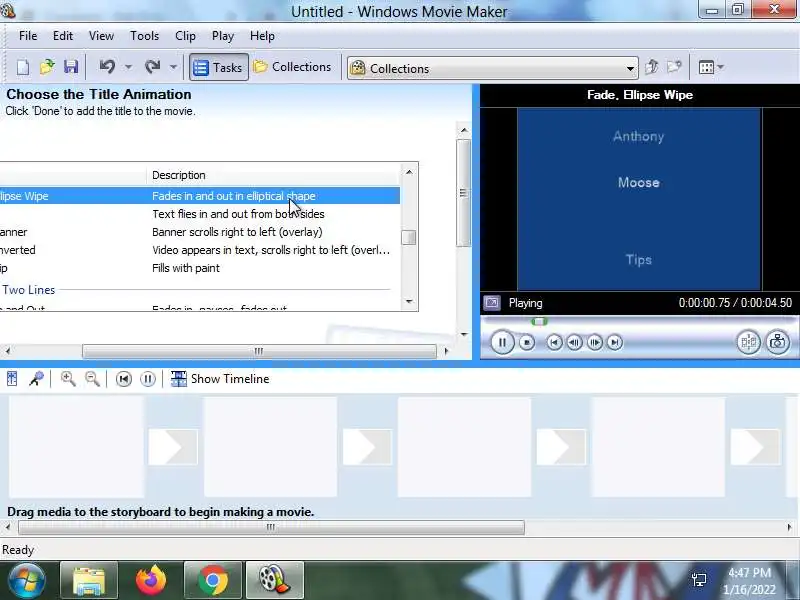Image resolution: width=800 pixels, height=600 pixels.
Task: Click the animation list scroll down arrow
Action: [x=409, y=302]
